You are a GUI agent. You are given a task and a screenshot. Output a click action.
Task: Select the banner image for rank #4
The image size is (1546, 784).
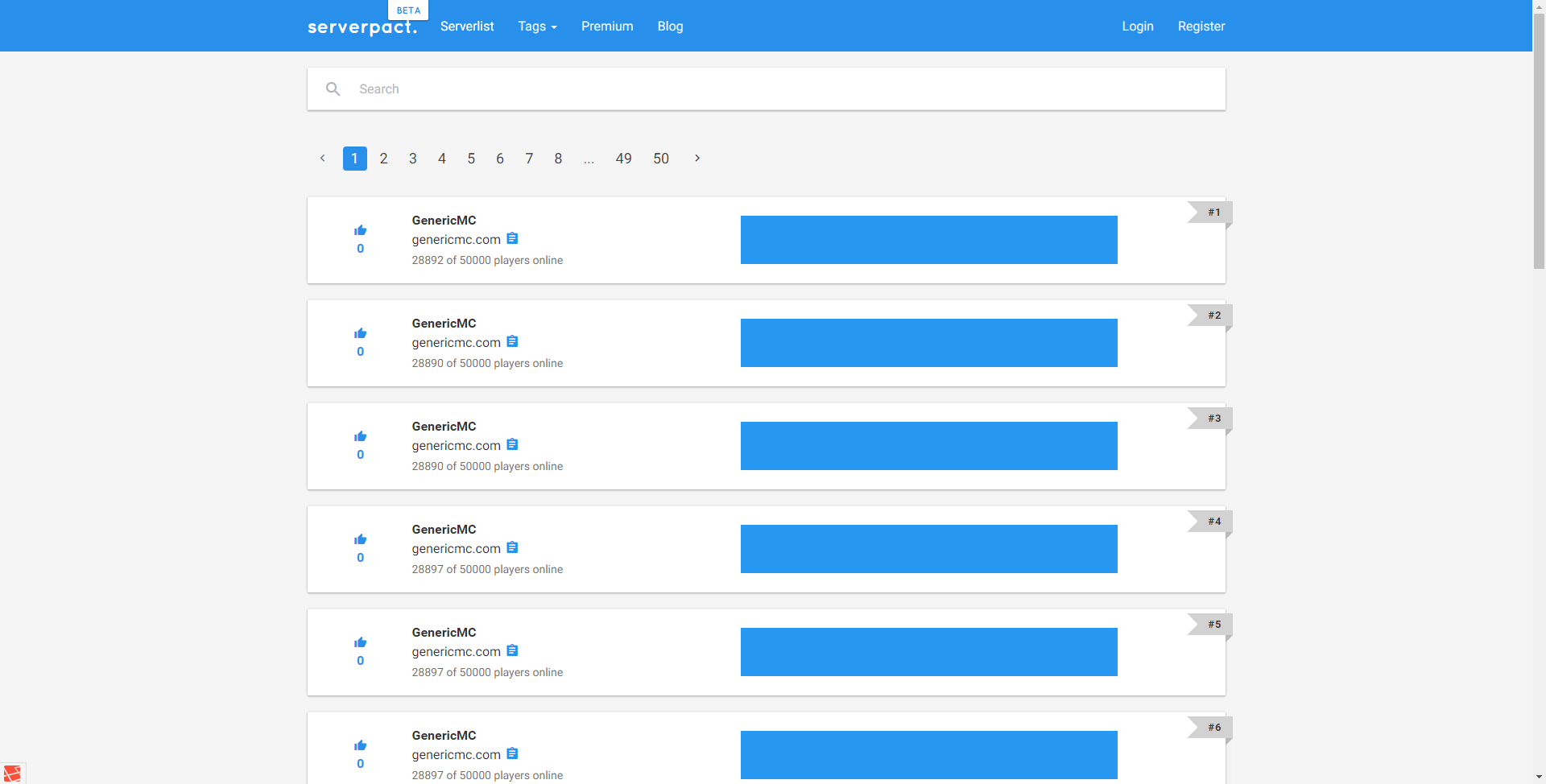(929, 549)
